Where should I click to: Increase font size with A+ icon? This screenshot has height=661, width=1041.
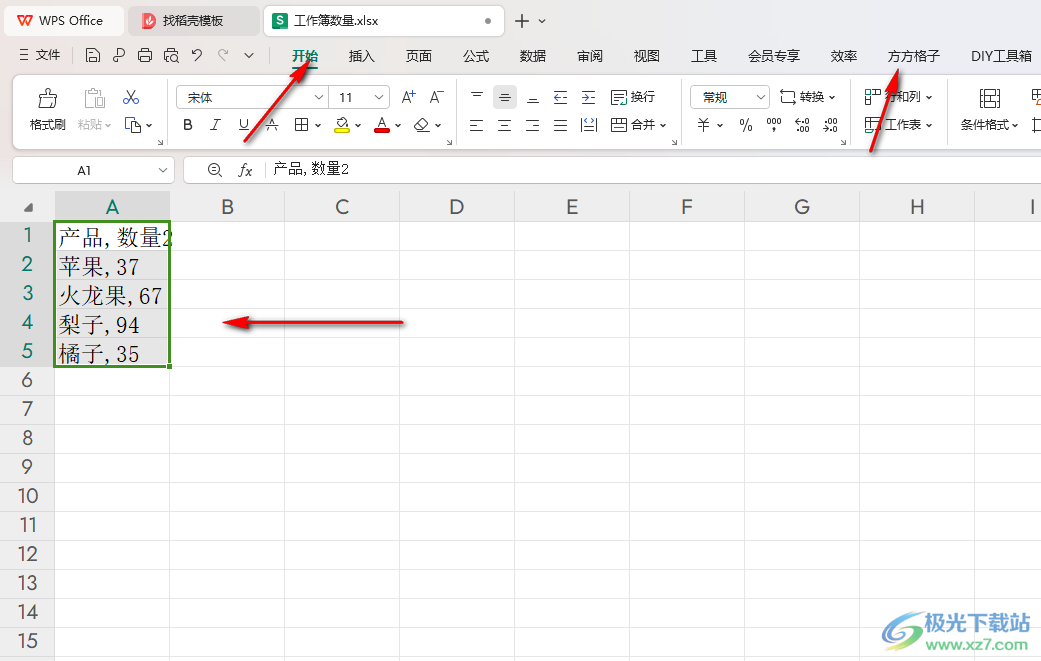pos(409,98)
